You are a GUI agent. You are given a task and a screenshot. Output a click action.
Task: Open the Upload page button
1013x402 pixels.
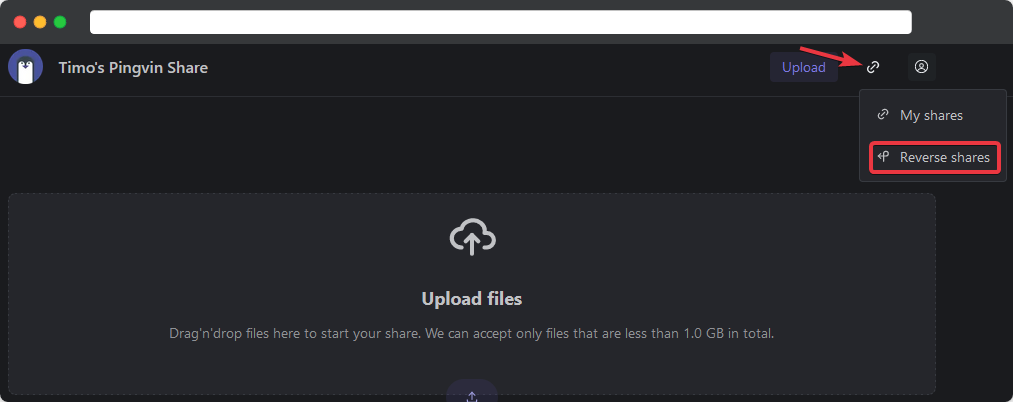(x=804, y=67)
